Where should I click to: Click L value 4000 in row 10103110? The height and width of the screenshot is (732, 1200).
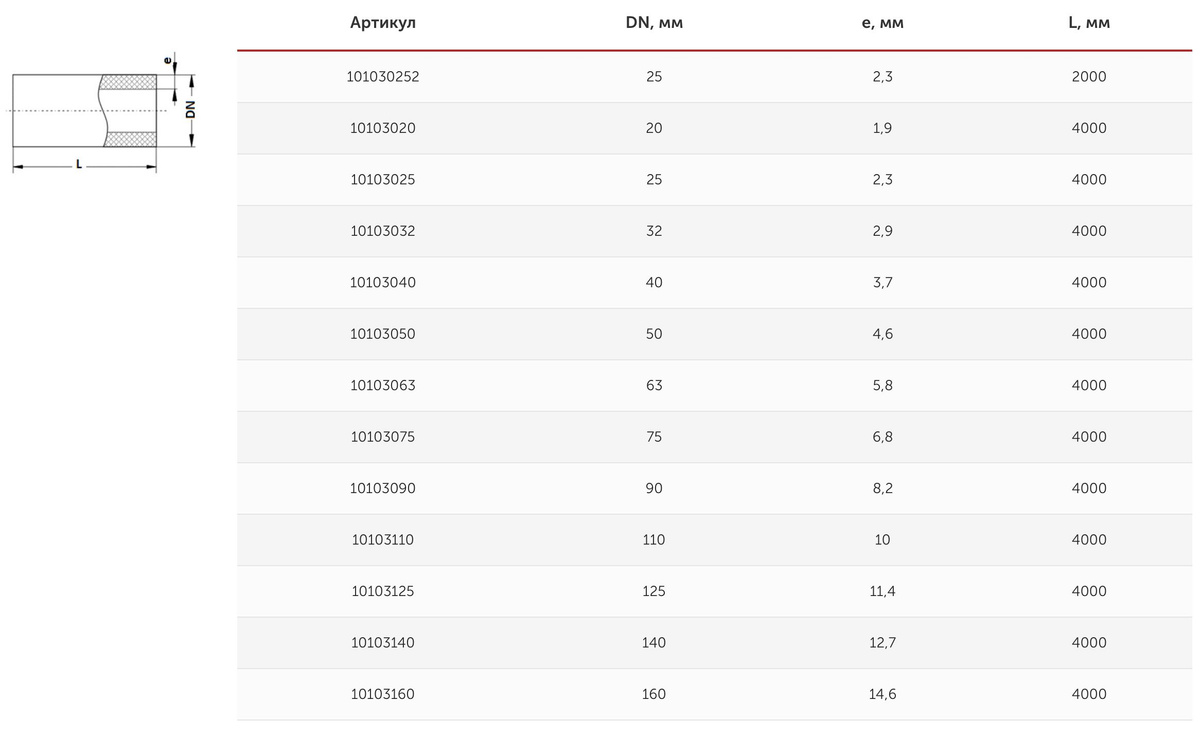[1089, 540]
